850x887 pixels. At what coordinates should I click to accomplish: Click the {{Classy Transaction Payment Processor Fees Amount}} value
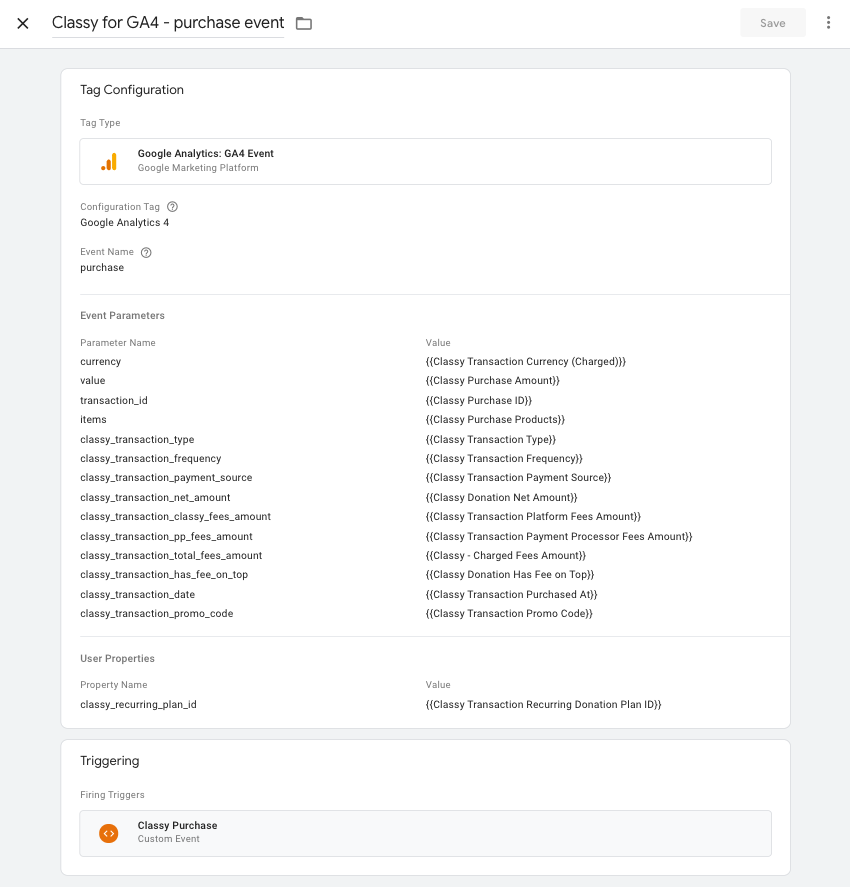pyautogui.click(x=559, y=537)
